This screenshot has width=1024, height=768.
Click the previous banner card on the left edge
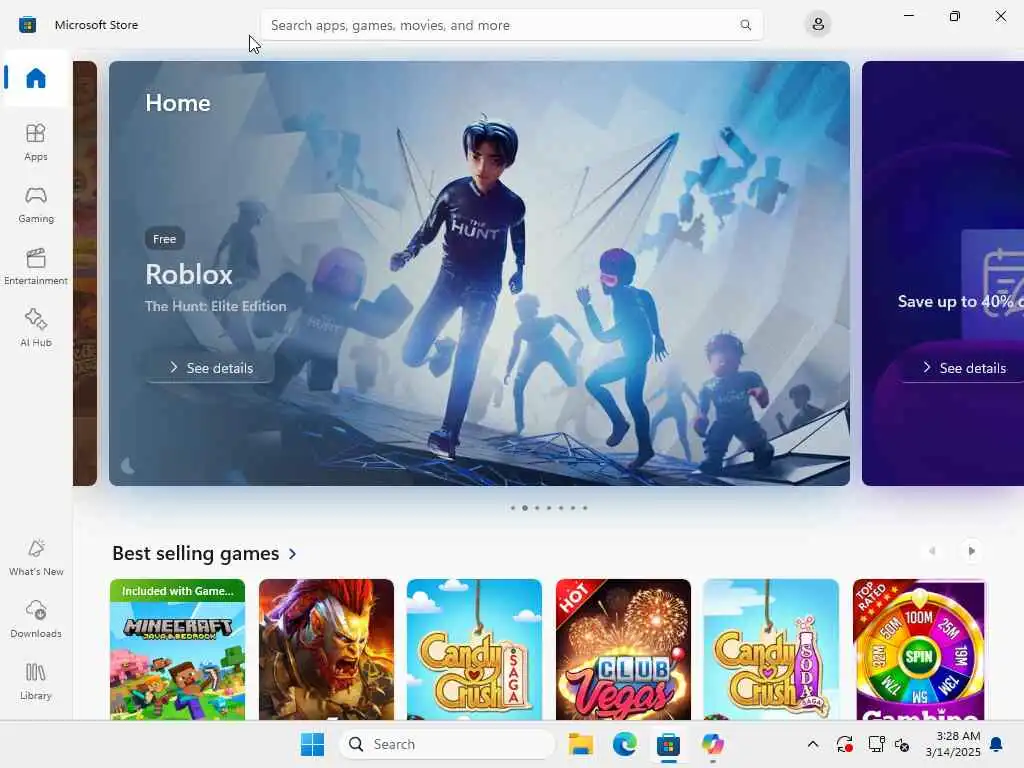coord(85,273)
